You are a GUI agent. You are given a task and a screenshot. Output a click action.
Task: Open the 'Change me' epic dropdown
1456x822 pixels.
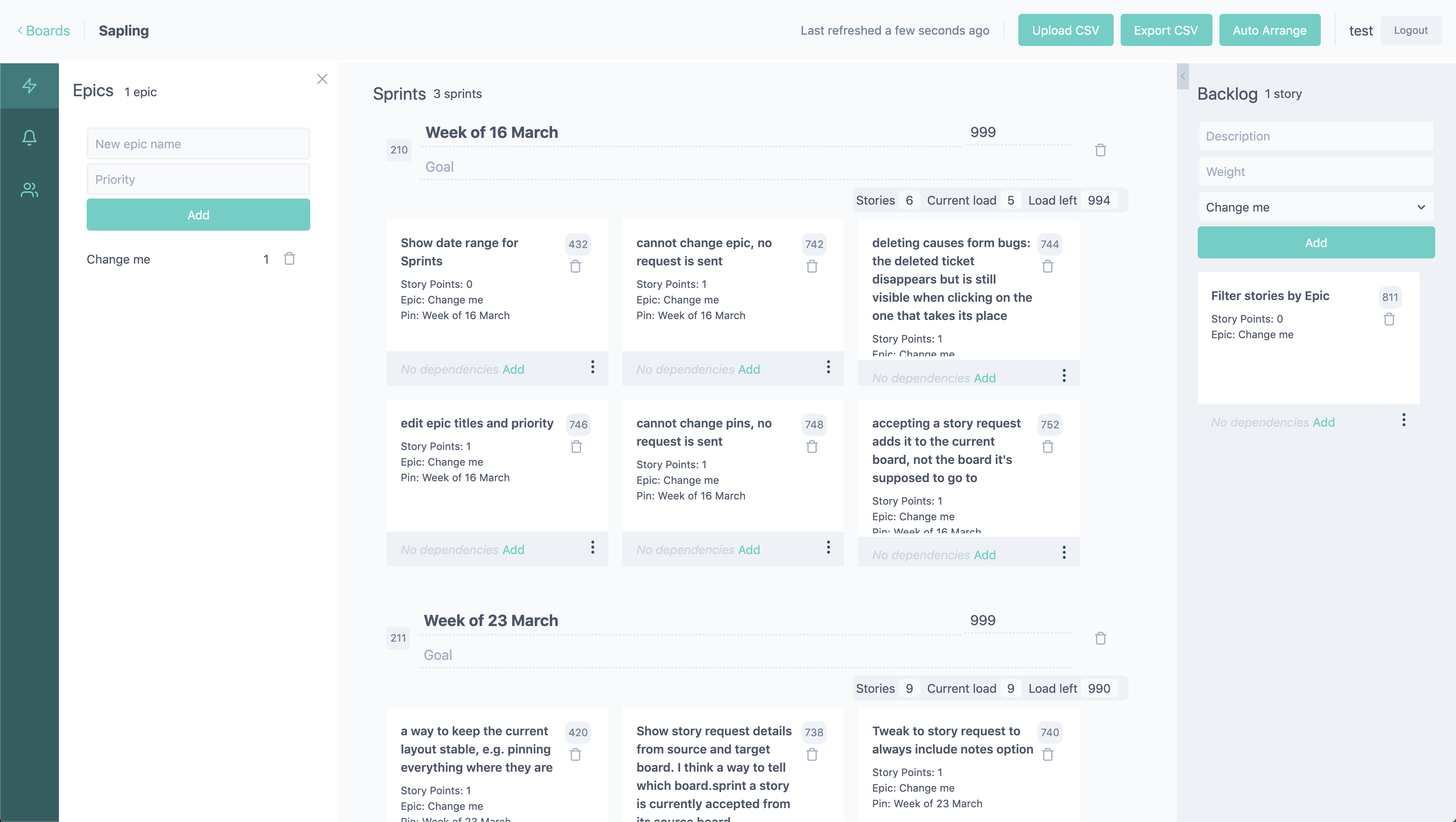pyautogui.click(x=1315, y=208)
